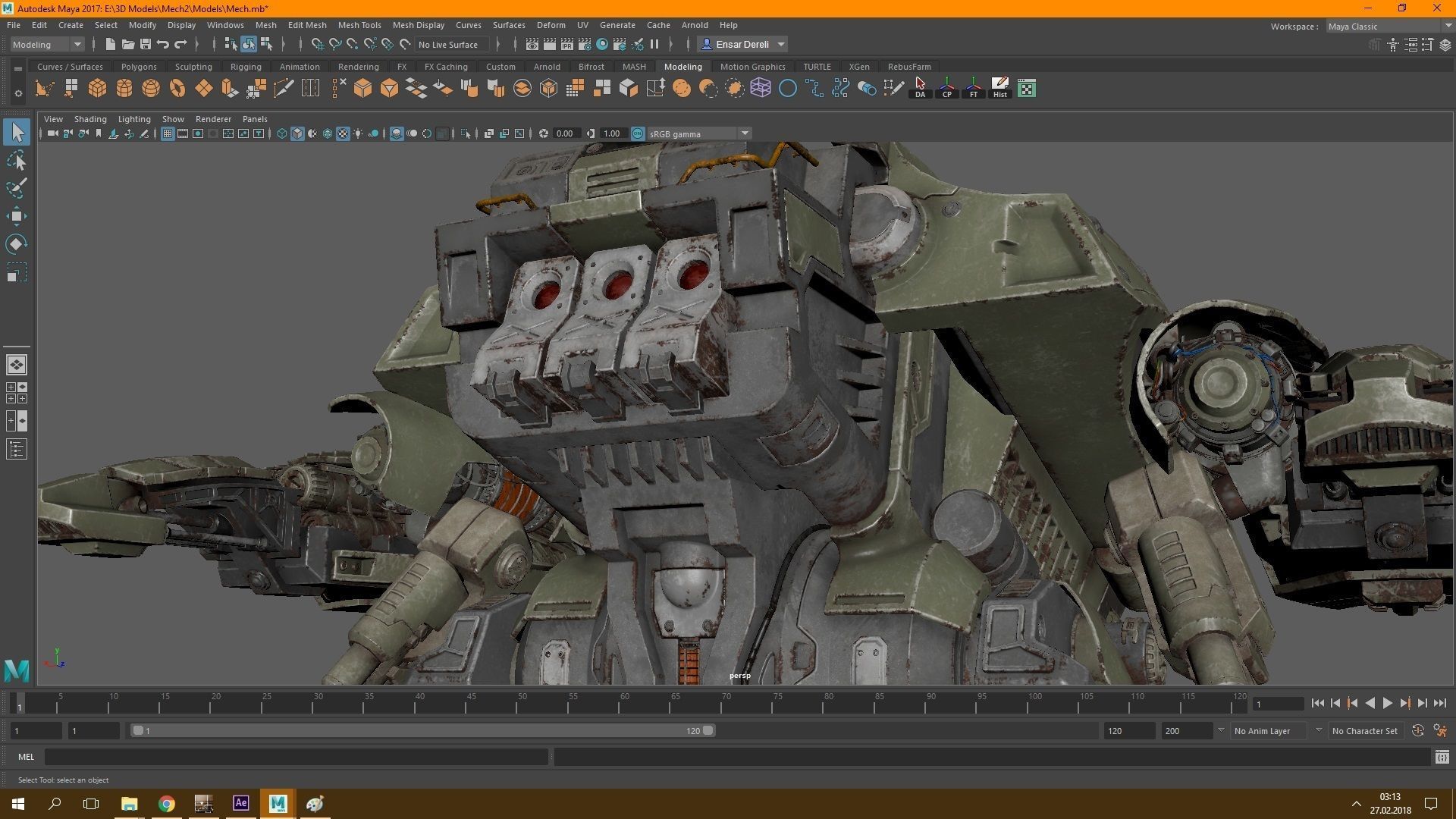Open the panel Lighting menu
1456x819 pixels.
(x=134, y=119)
